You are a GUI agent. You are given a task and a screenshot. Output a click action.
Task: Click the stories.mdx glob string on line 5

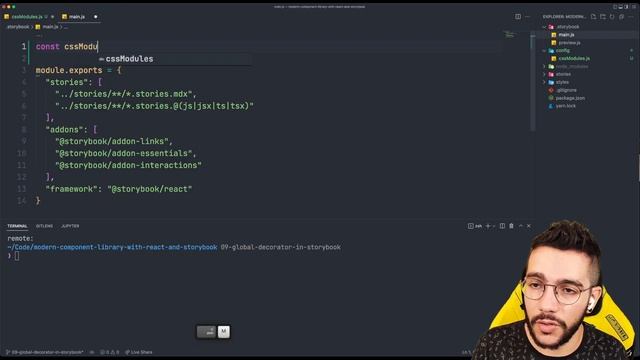point(124,94)
